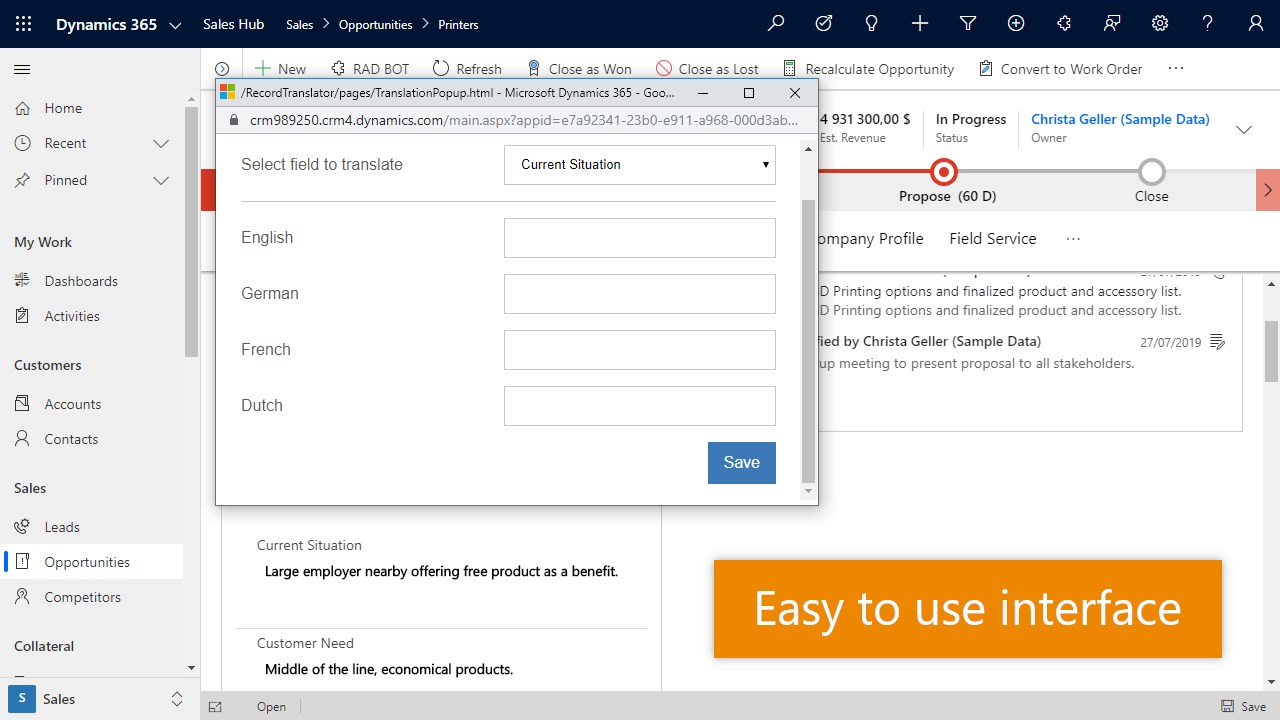Select the Close stage circle
Screen dimensions: 1280x720
pyautogui.click(x=1151, y=172)
